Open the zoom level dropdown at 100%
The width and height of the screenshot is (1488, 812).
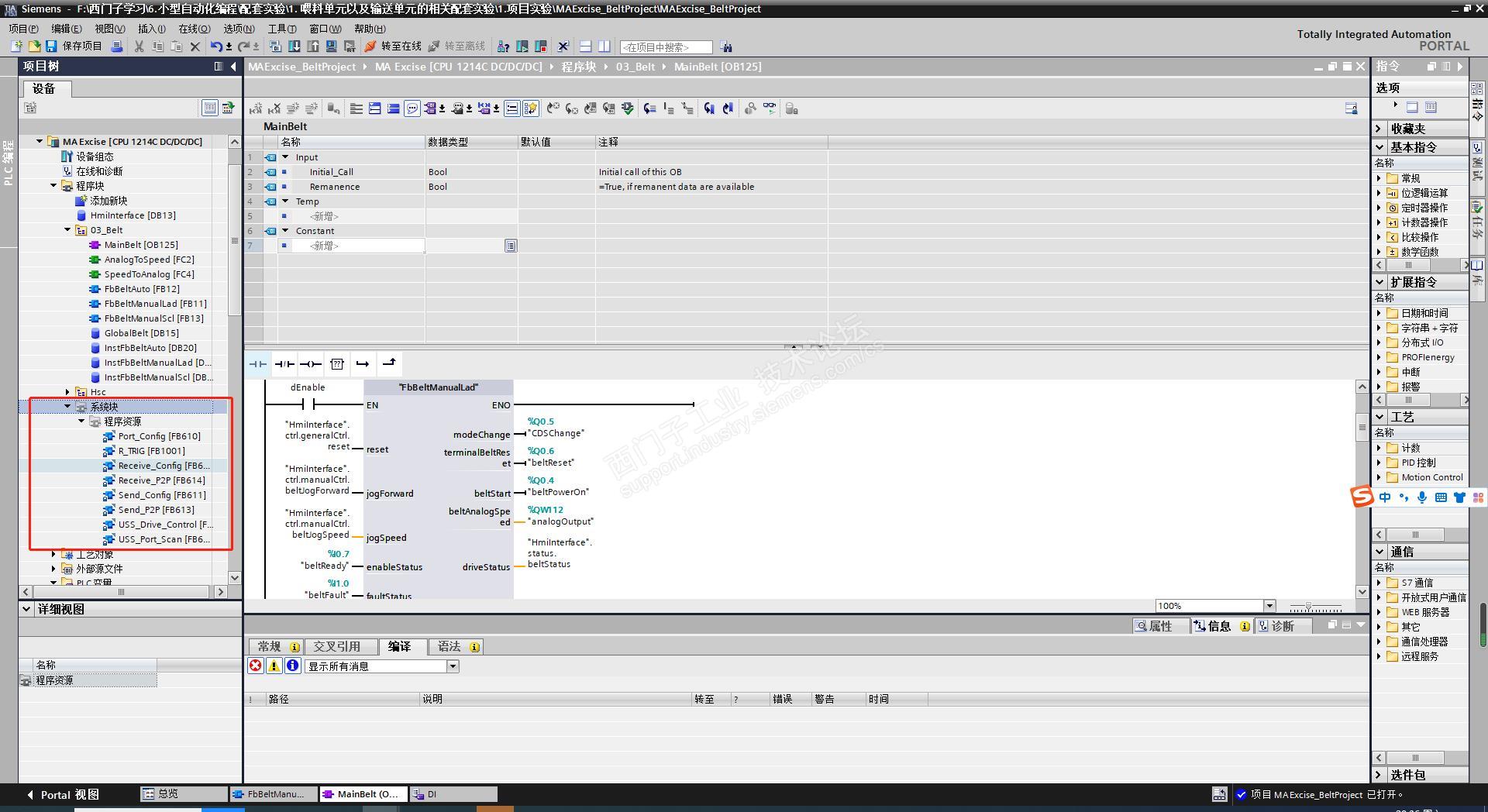tap(1269, 606)
